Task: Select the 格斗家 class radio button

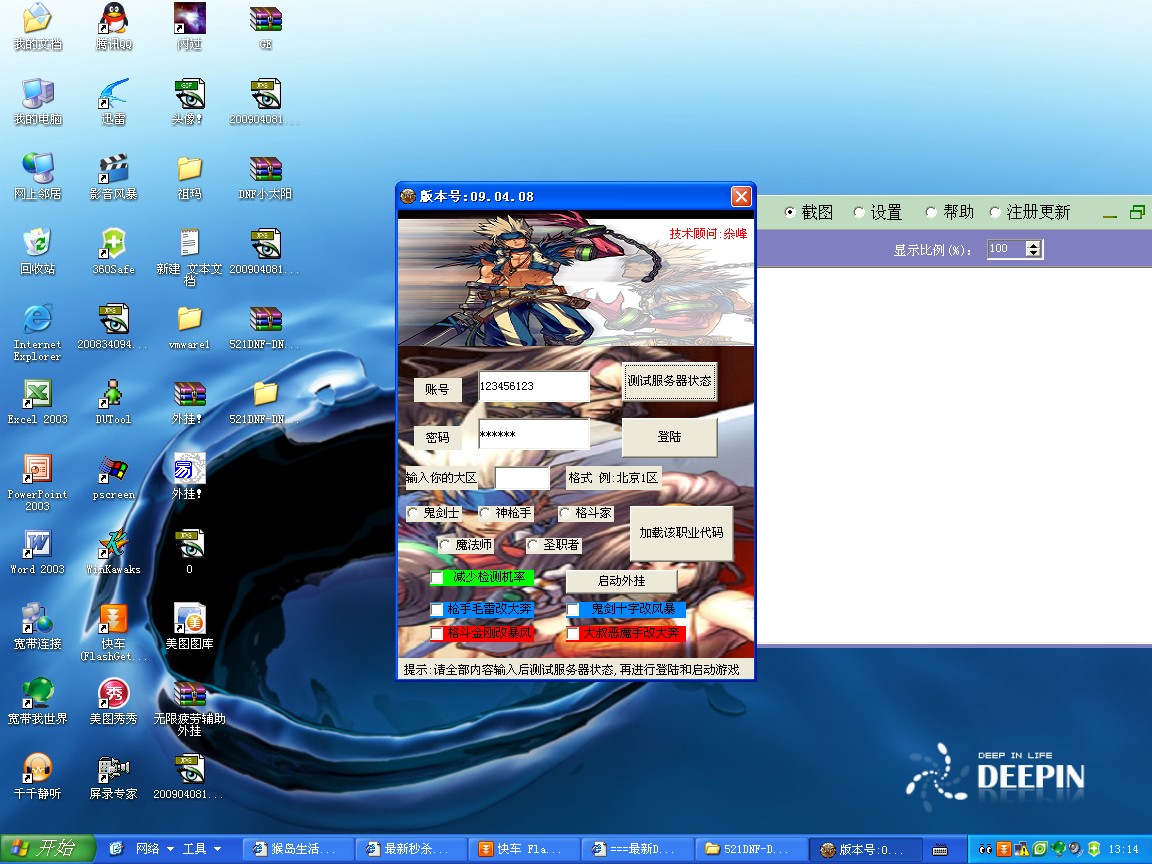Action: 565,513
